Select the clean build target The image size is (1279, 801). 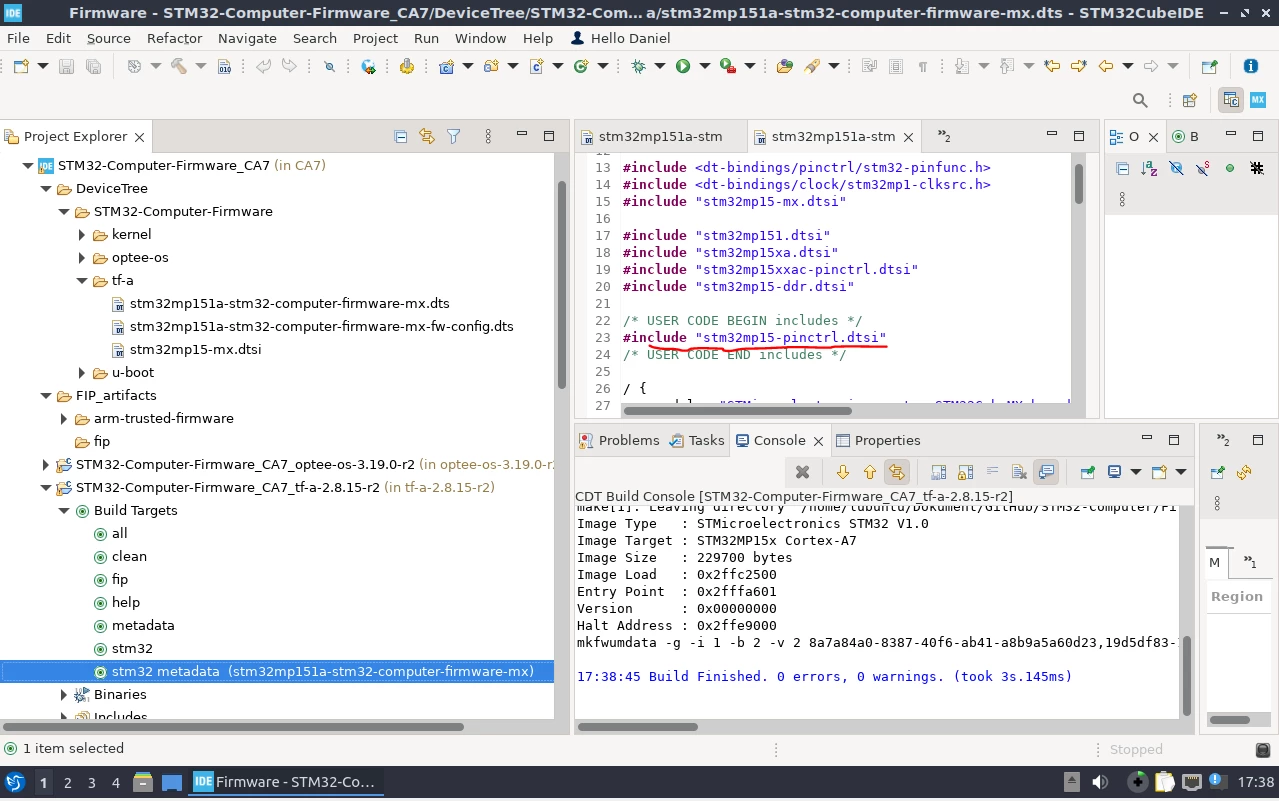pyautogui.click(x=129, y=557)
